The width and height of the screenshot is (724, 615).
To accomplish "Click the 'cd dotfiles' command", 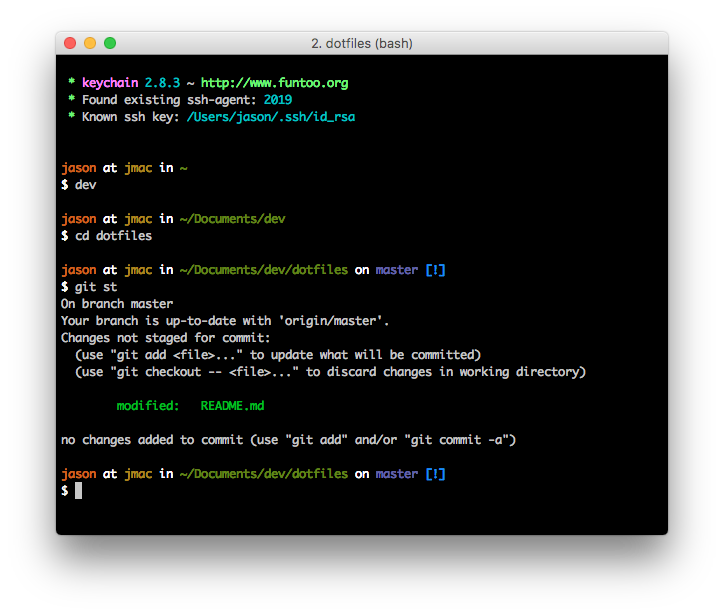I will point(114,236).
